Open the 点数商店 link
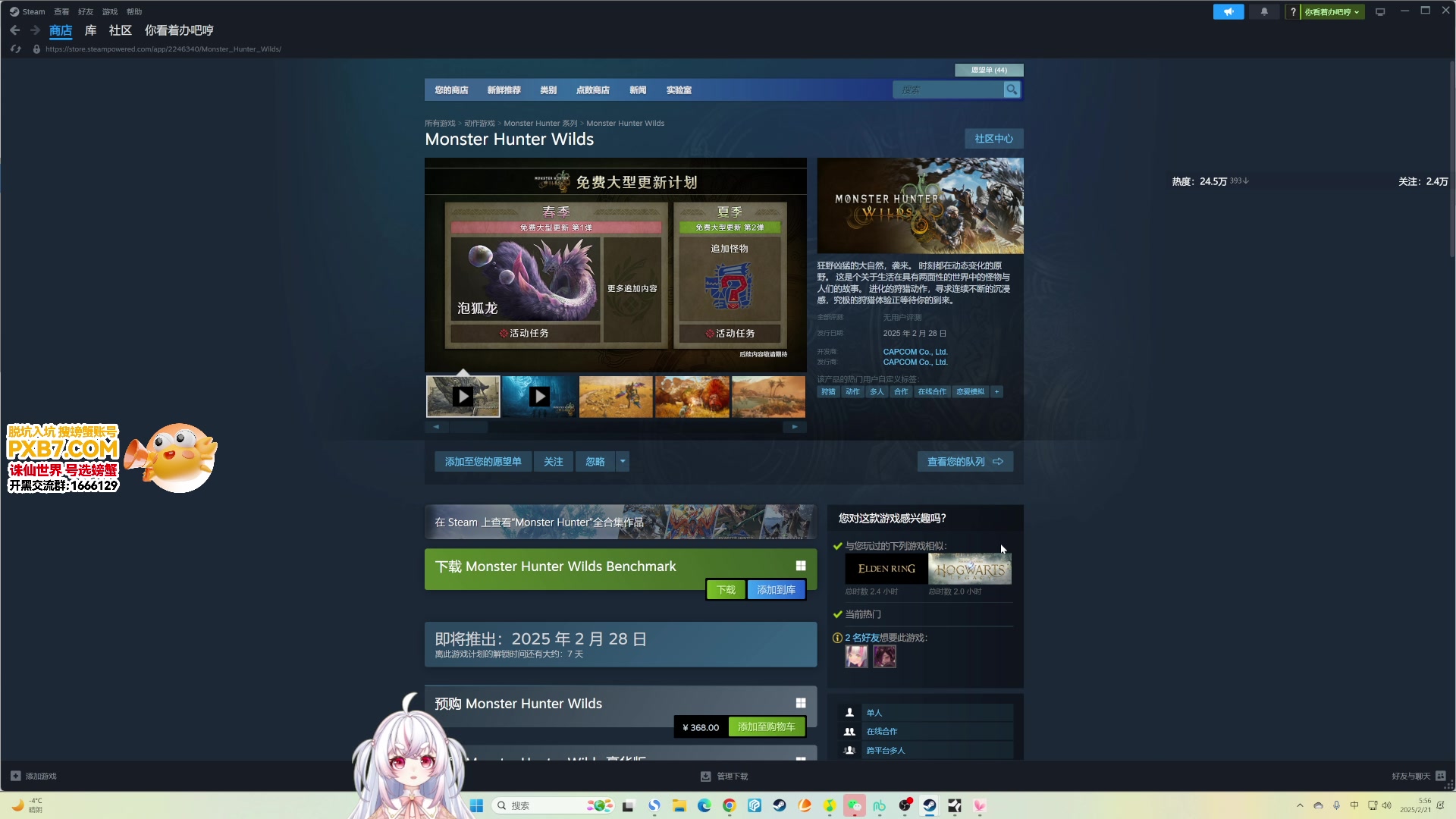 pos(593,89)
